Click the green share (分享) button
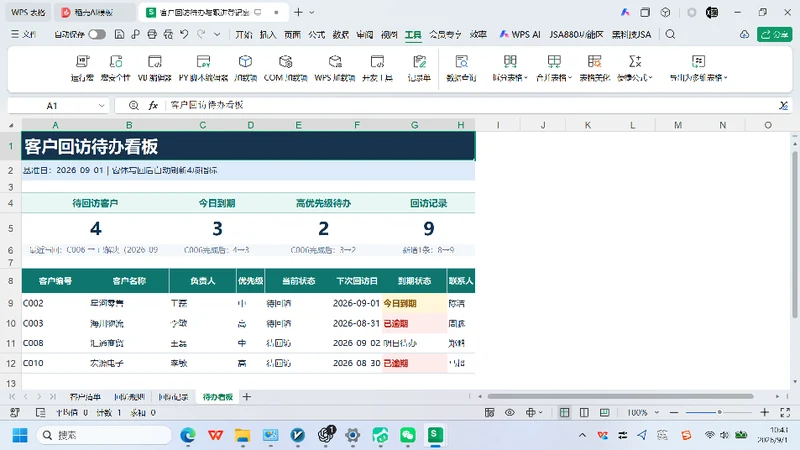 click(774, 34)
